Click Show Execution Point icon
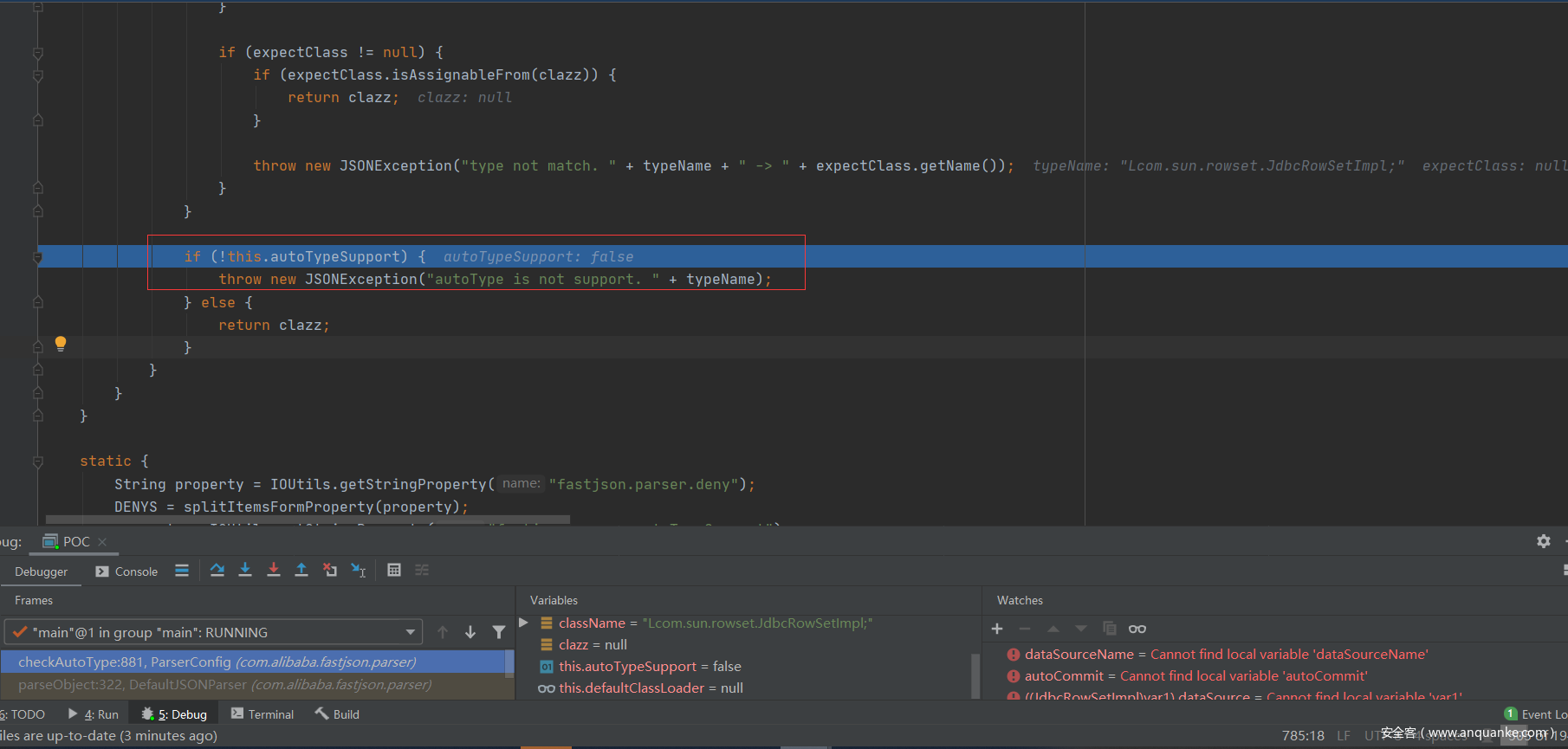Image resolution: width=1568 pixels, height=749 pixels. [182, 570]
